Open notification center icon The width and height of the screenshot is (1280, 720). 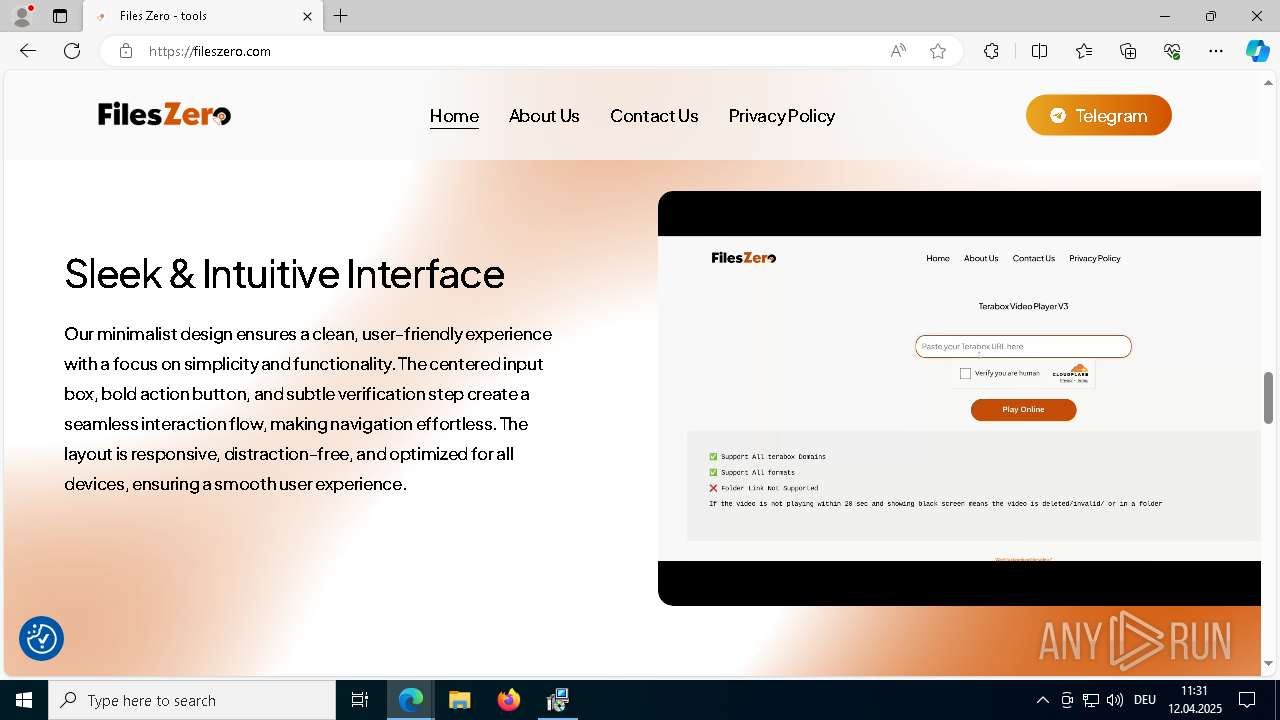(x=1248, y=700)
